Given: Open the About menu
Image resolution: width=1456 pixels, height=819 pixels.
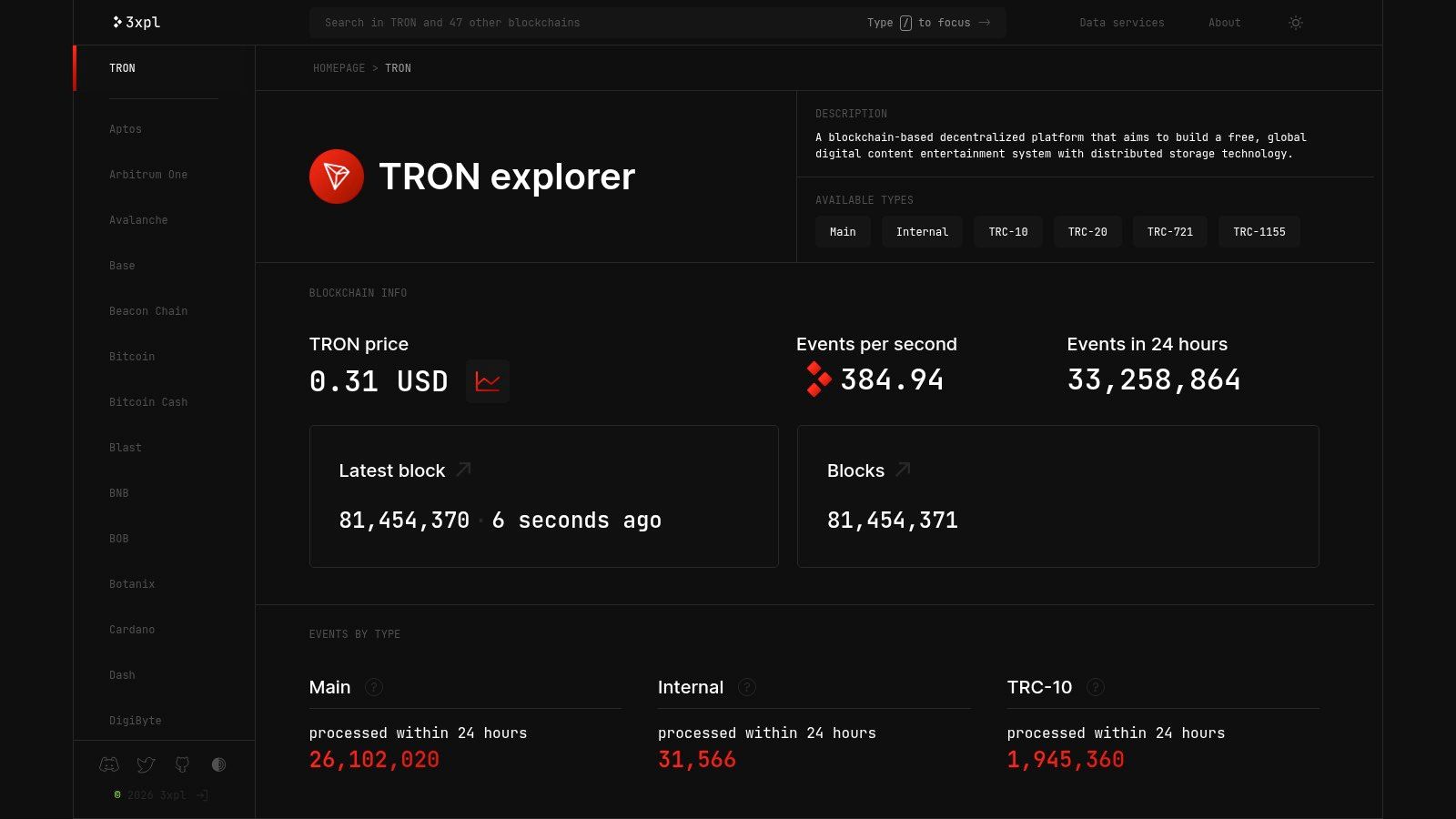Looking at the screenshot, I should [1224, 23].
